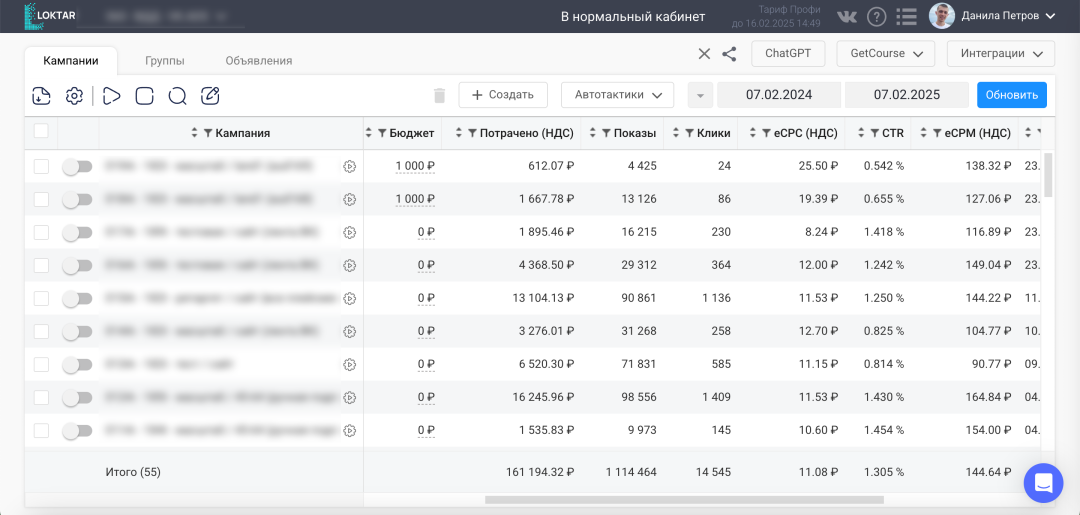The image size is (1080, 515).
Task: Open the GetCourse dropdown
Action: point(885,54)
